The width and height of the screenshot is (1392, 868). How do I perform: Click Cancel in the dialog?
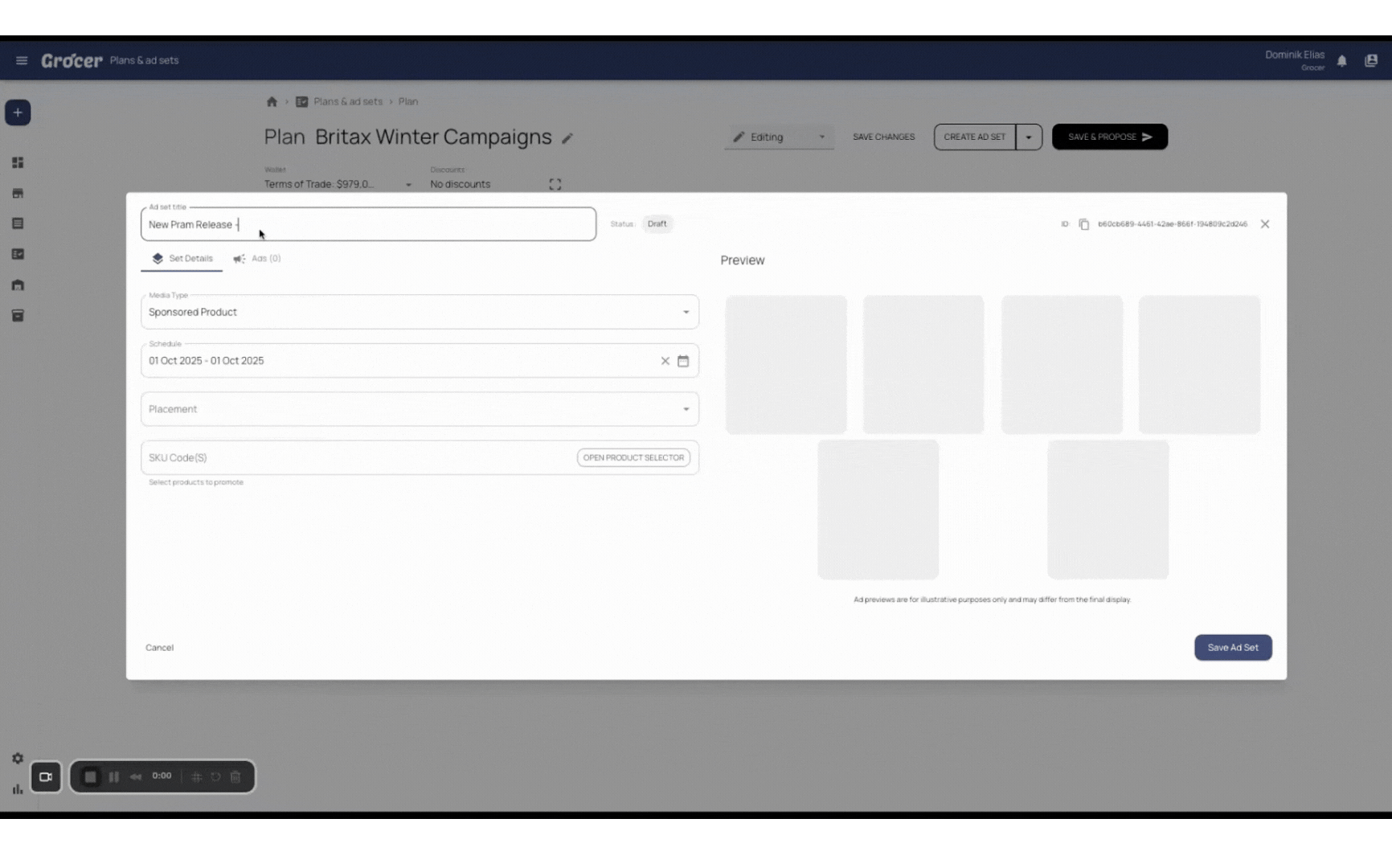click(x=159, y=648)
